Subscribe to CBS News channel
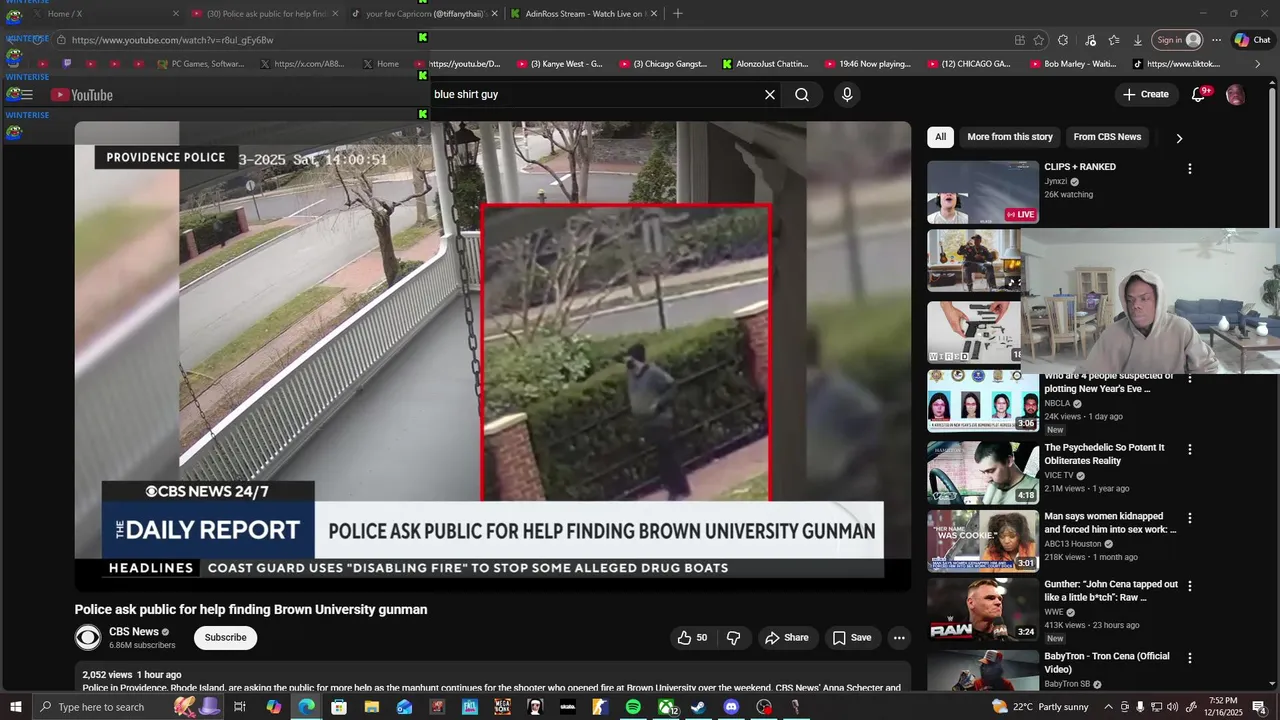Screen dimensions: 1280x720 pos(225,638)
